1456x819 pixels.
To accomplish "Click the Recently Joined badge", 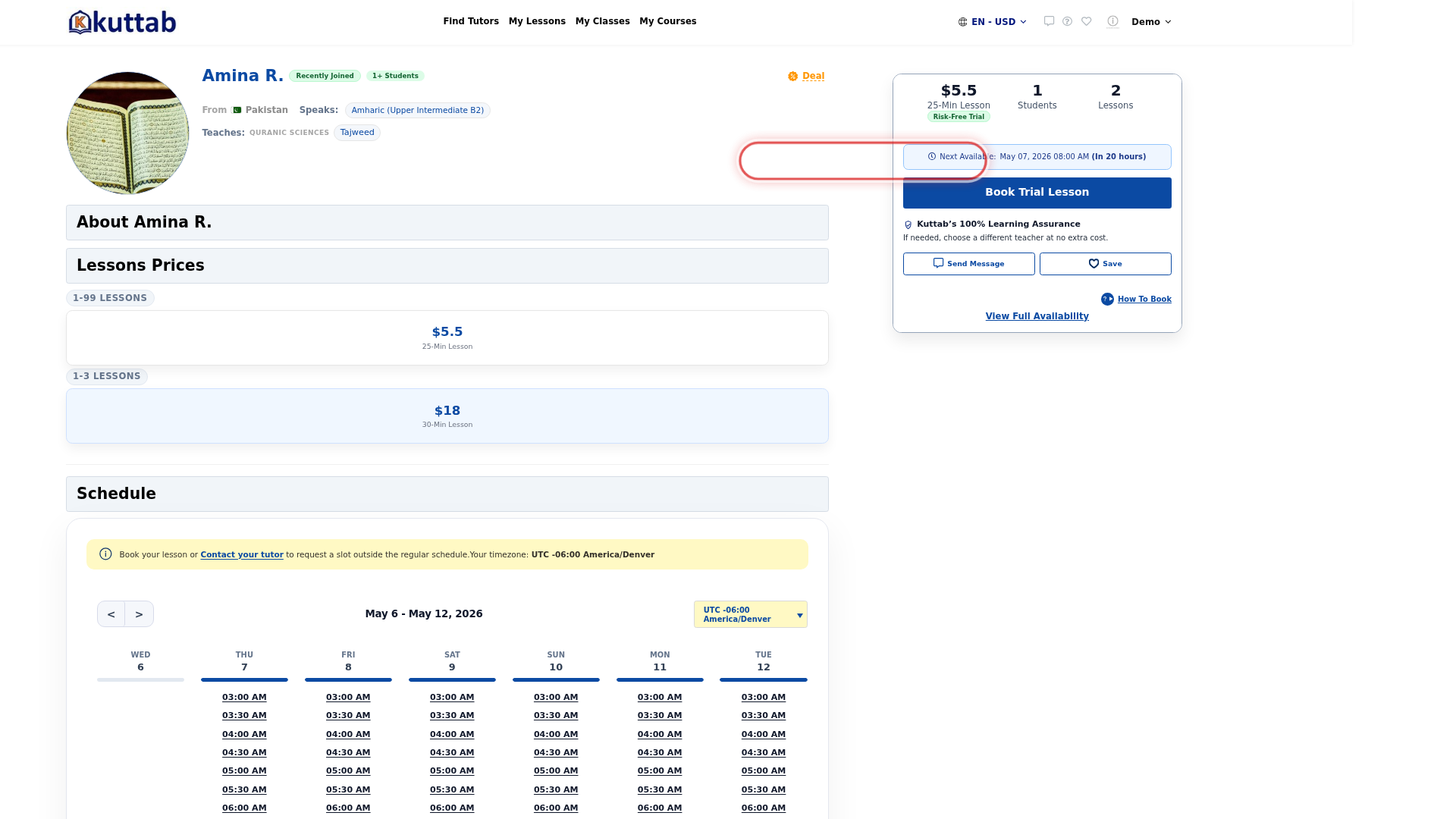I will [325, 76].
